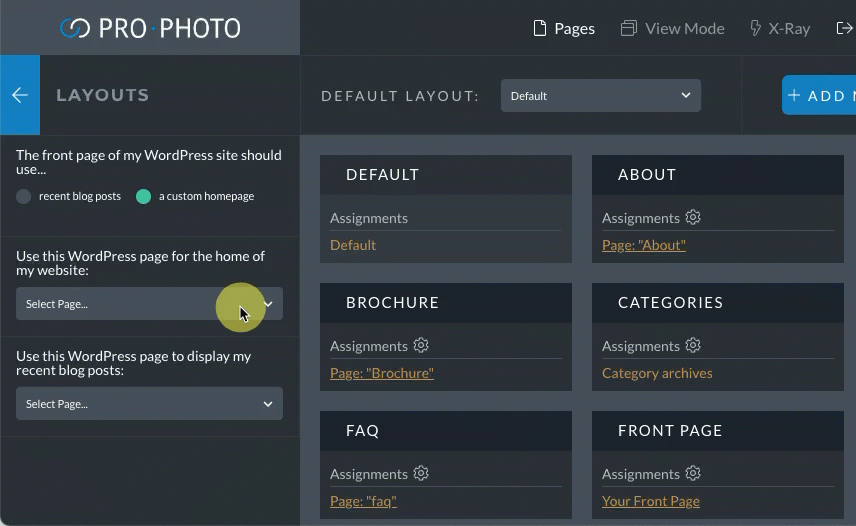
Task: Click the View Mode icon
Action: tap(629, 28)
